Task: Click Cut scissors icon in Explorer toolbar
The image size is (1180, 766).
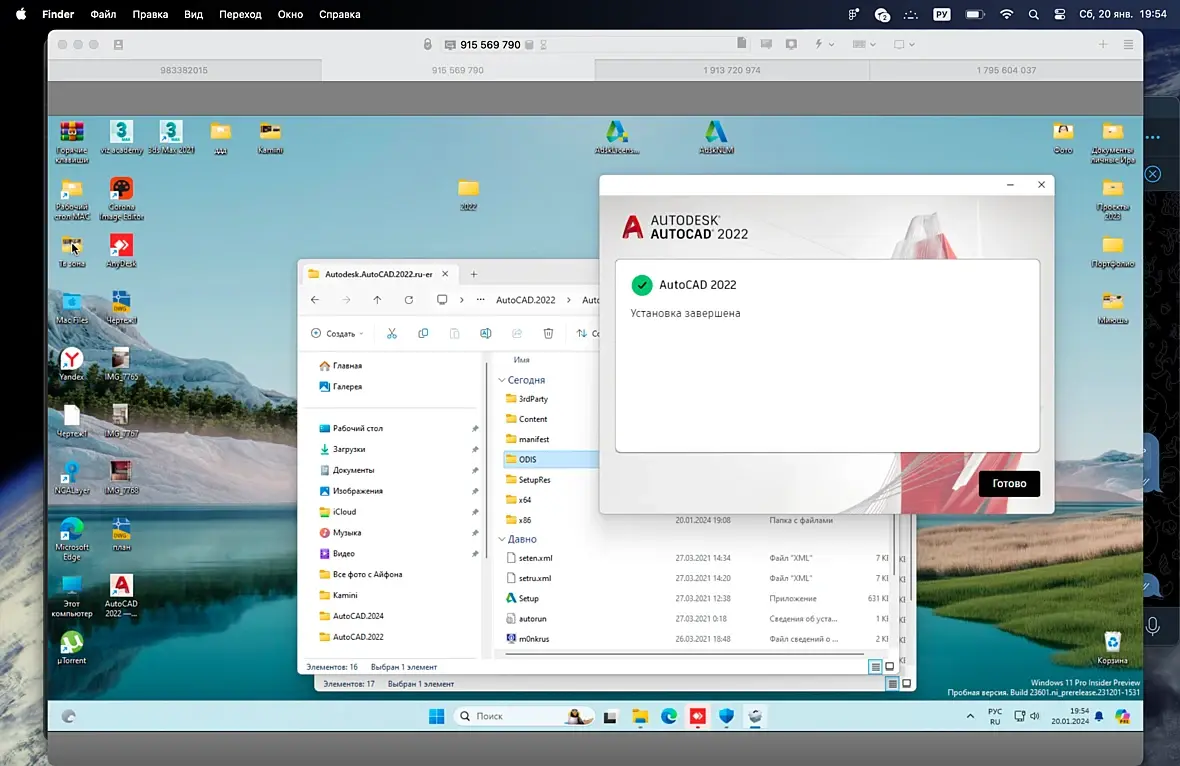Action: click(391, 333)
